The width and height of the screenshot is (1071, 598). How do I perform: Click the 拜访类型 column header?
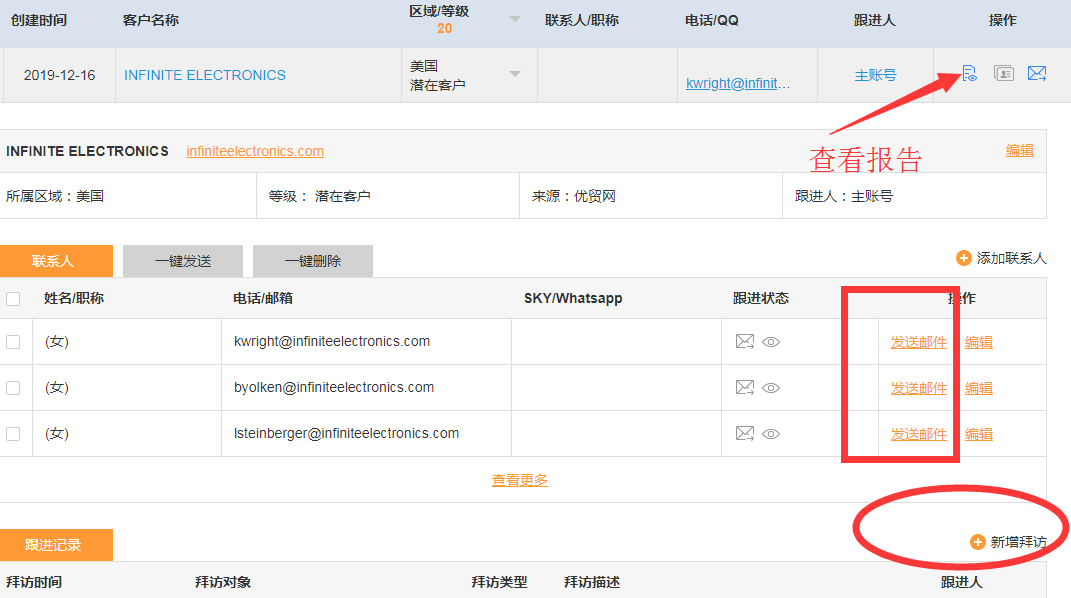[x=499, y=582]
